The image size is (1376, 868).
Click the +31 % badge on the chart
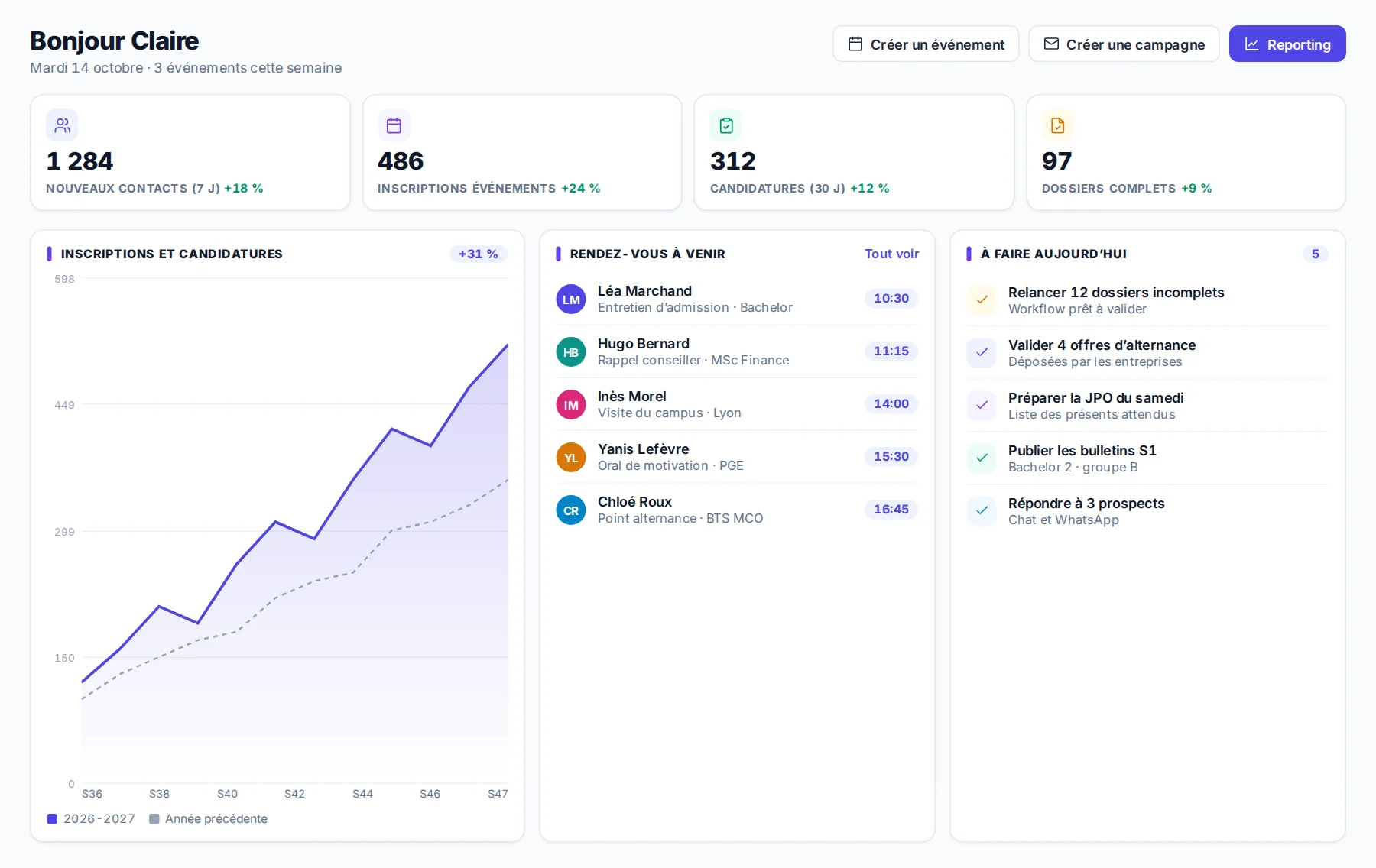click(478, 254)
